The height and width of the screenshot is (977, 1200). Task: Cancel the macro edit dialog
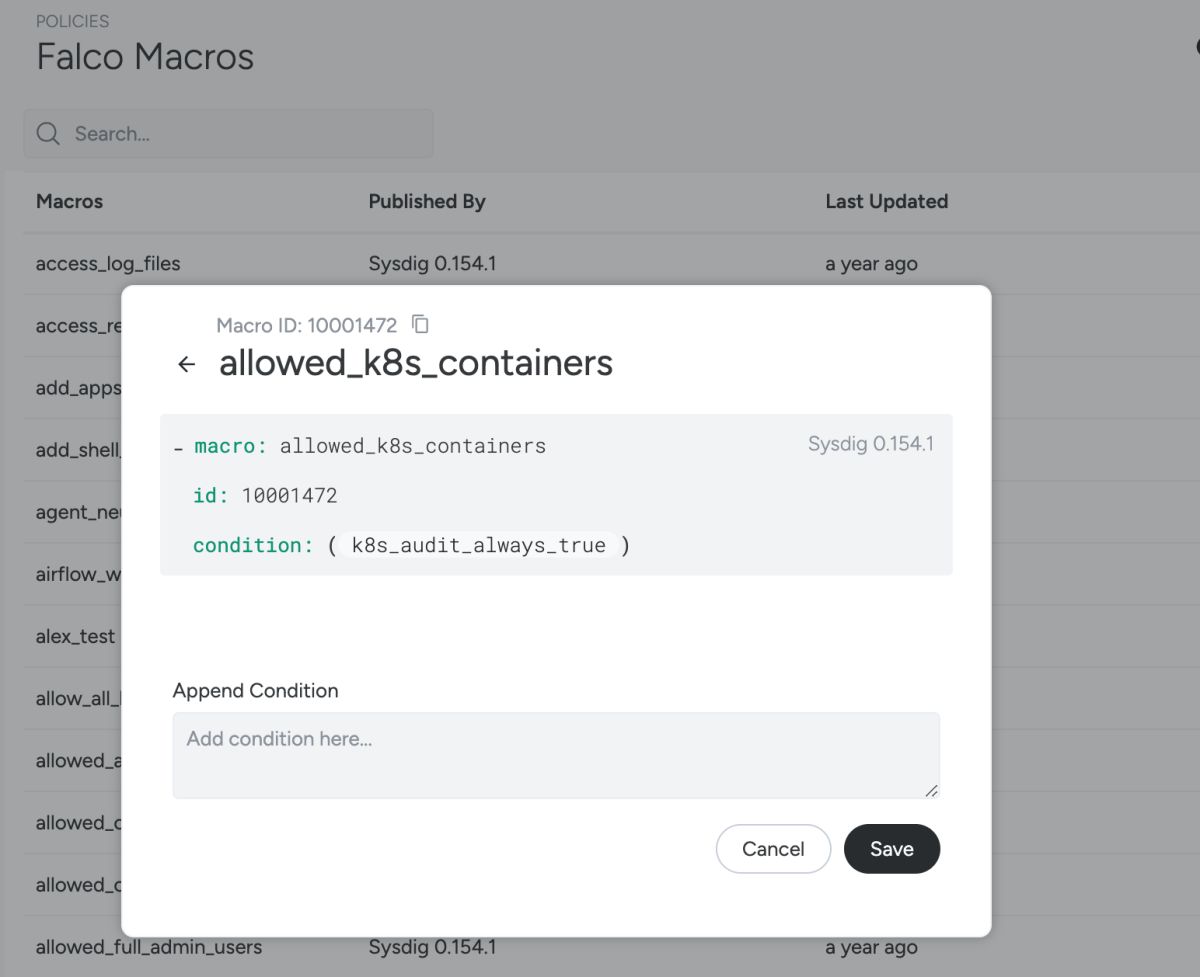773,849
